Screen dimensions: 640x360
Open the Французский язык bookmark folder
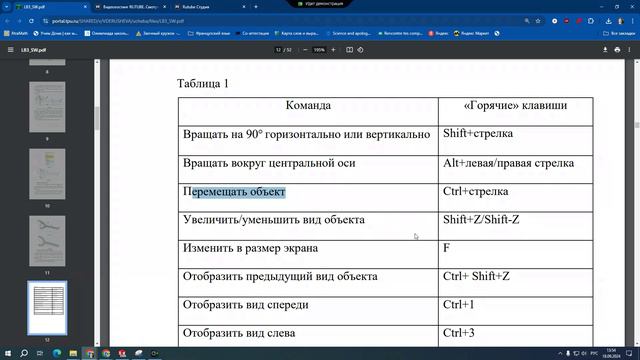[x=209, y=33]
